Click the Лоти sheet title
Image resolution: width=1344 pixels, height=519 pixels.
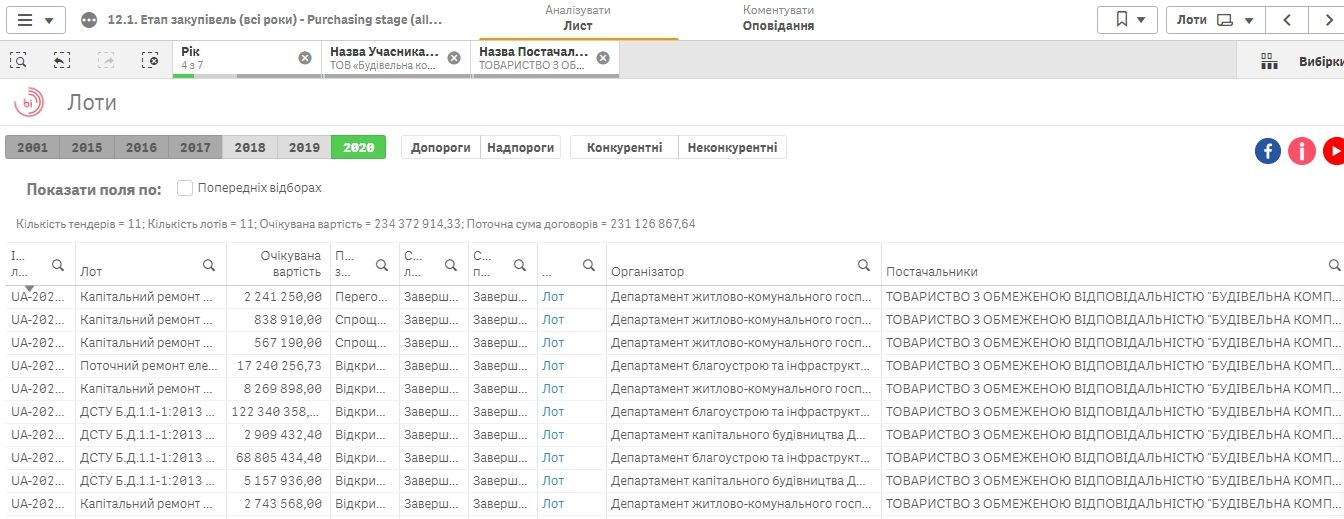point(92,102)
